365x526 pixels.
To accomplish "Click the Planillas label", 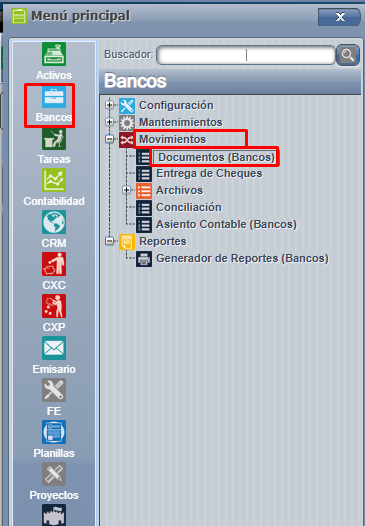I will (x=54, y=453).
